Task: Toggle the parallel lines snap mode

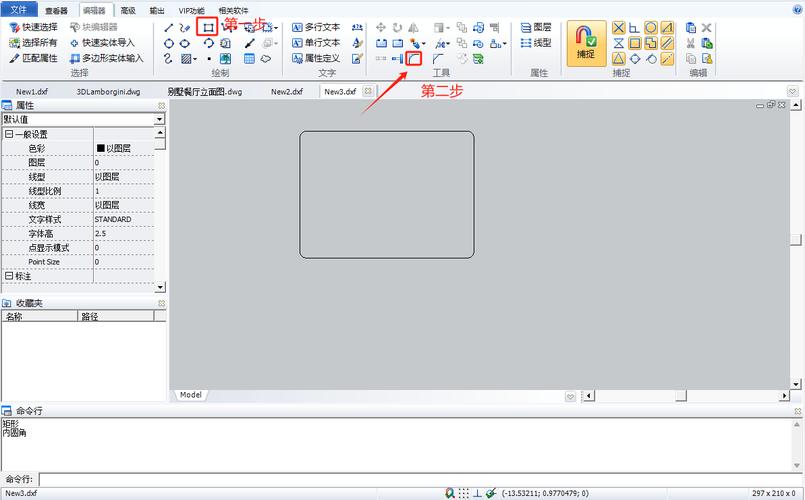Action: click(667, 43)
